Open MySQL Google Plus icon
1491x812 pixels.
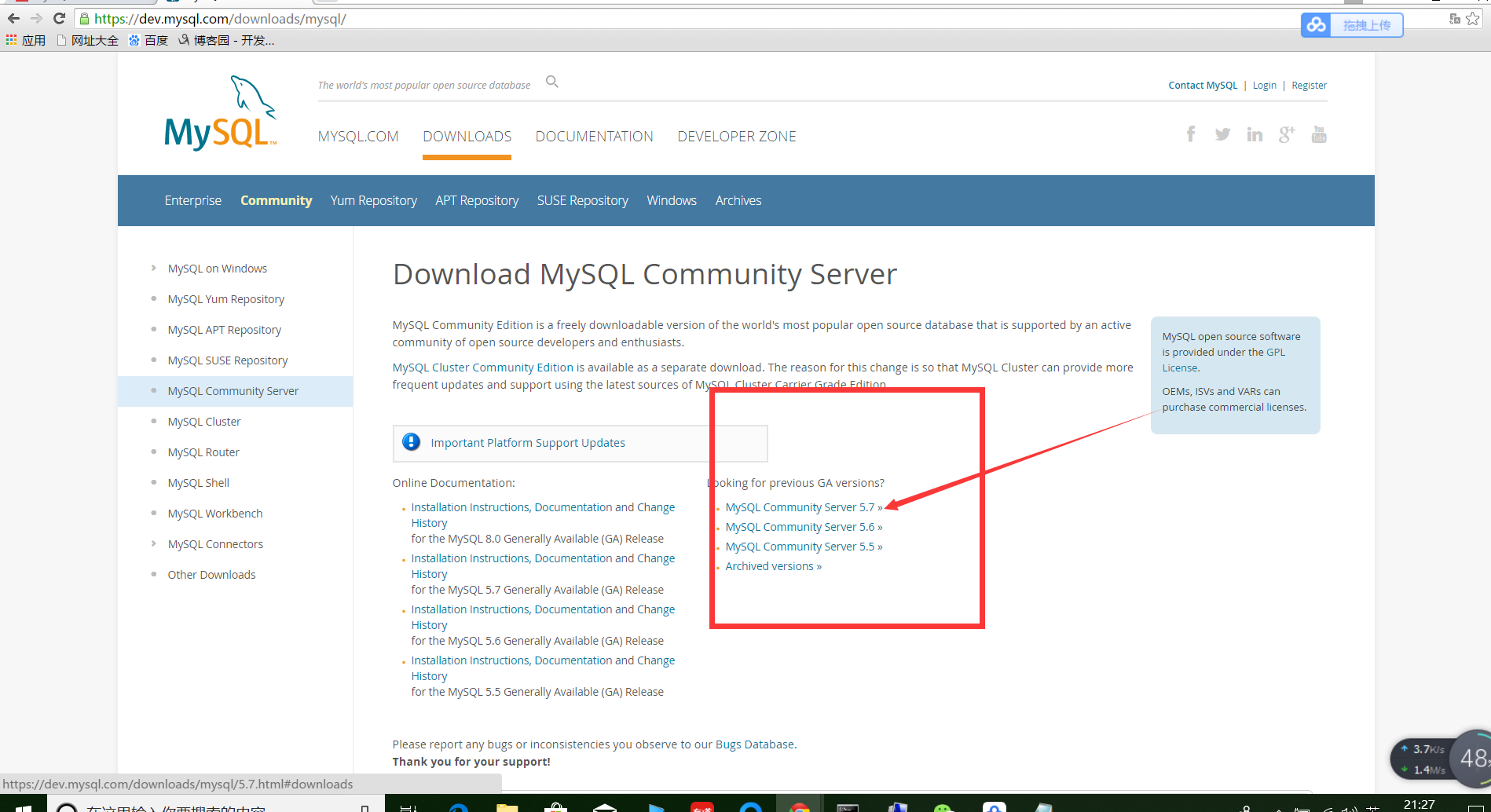pyautogui.click(x=1287, y=134)
